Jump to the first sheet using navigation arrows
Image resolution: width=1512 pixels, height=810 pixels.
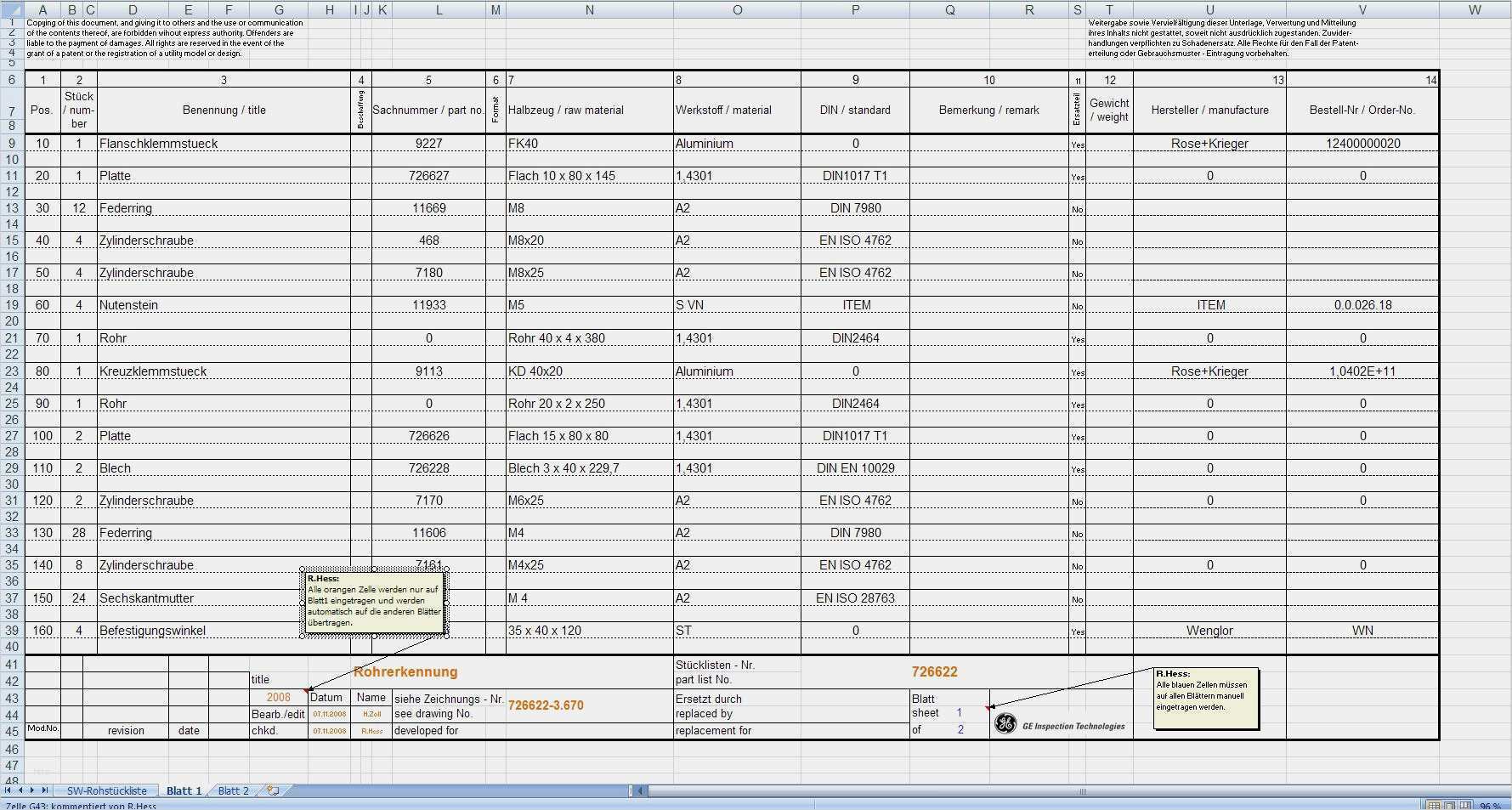coord(8,790)
